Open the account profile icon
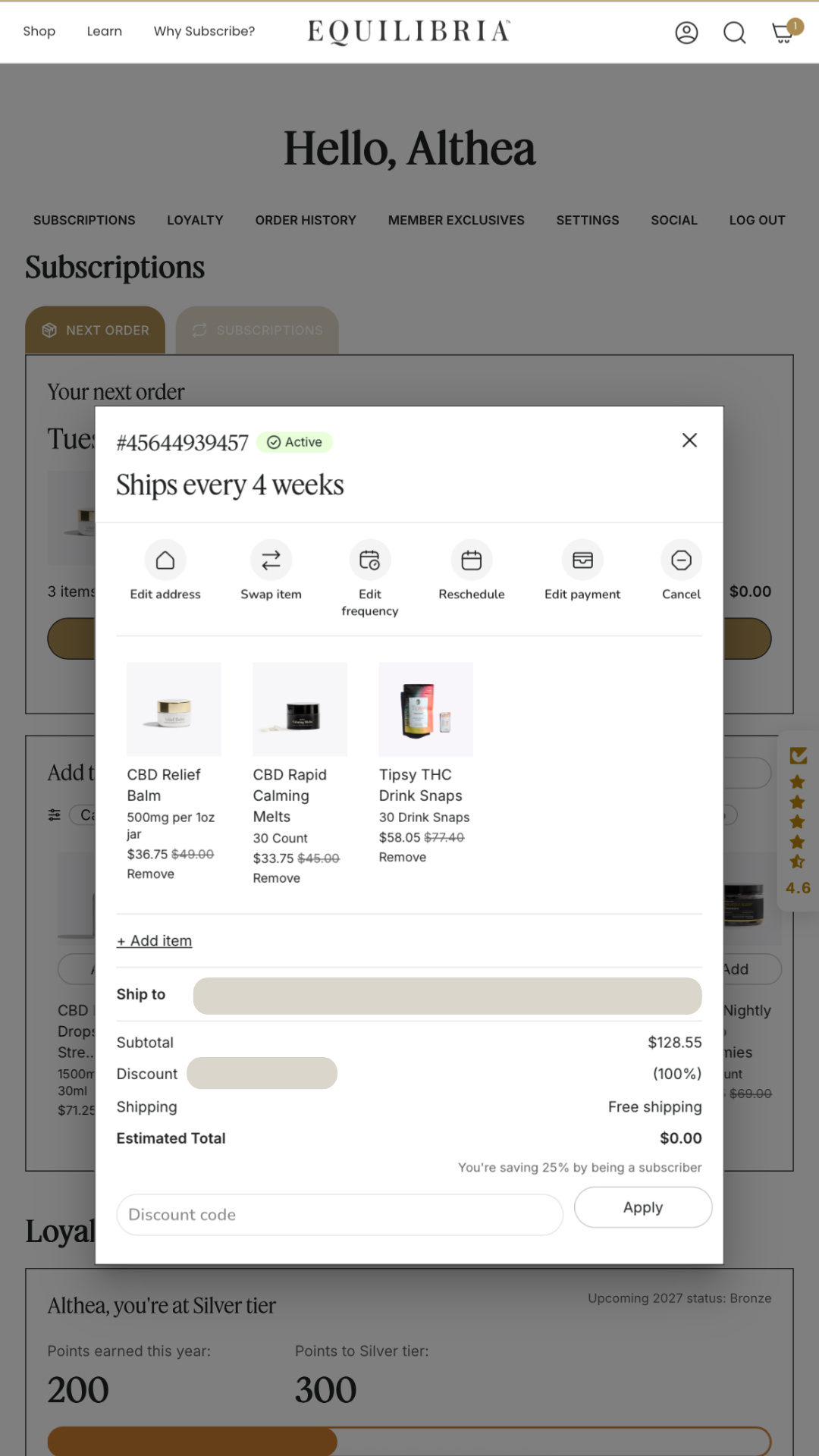819x1456 pixels. point(686,33)
